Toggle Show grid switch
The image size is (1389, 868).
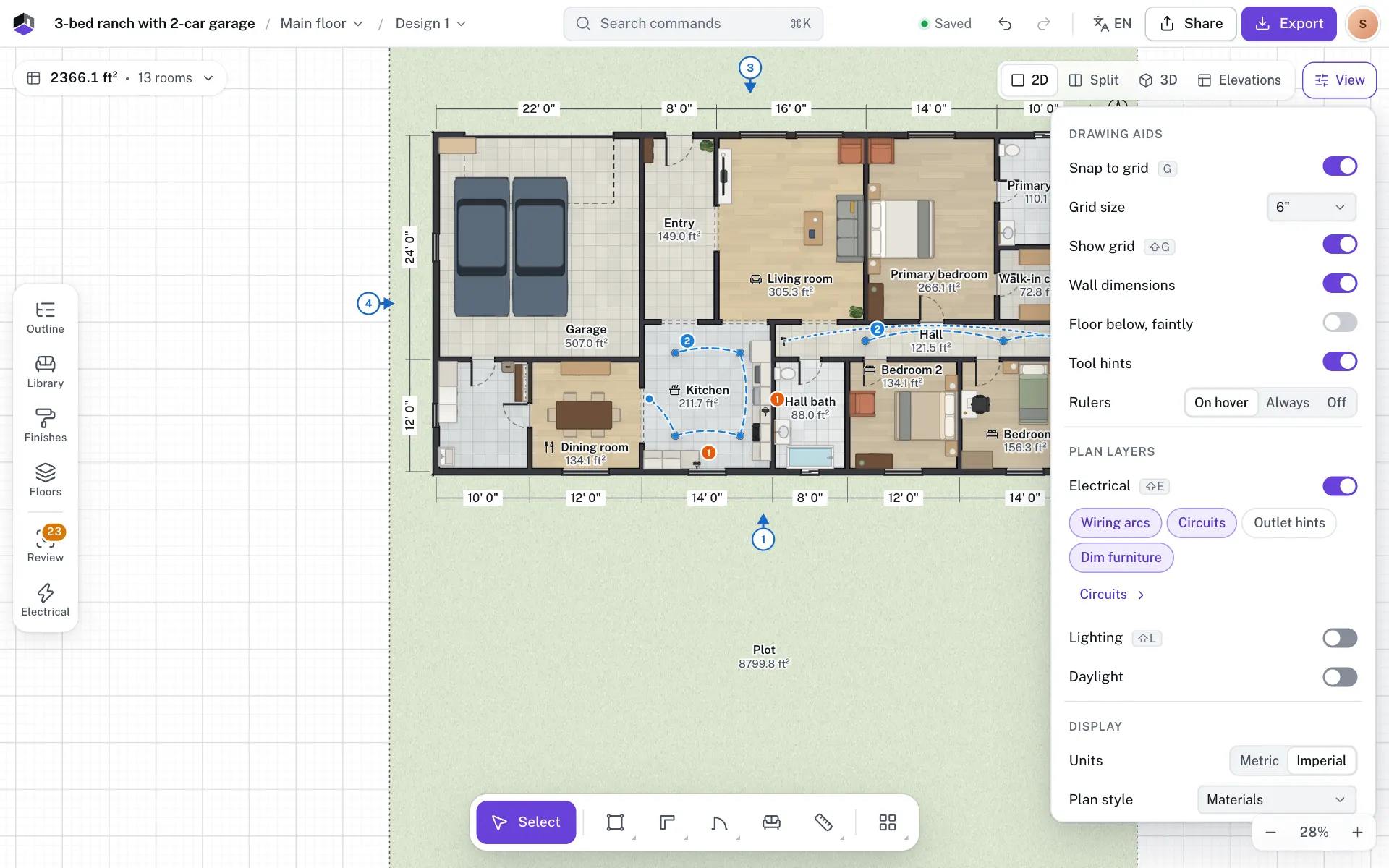[1340, 244]
